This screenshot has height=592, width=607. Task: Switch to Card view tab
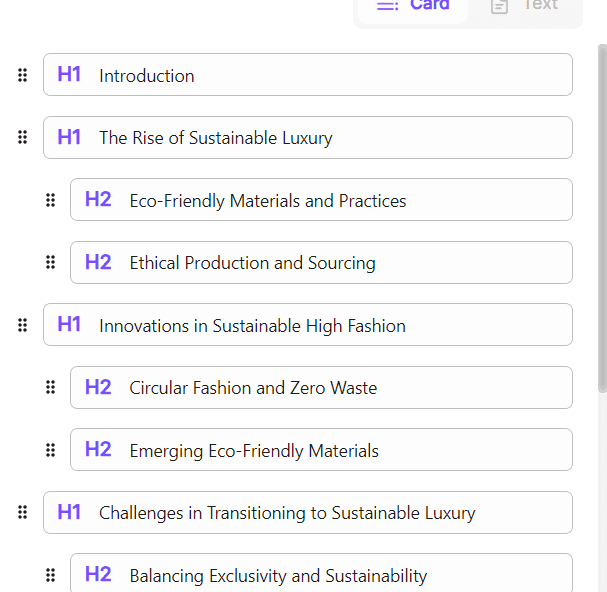pos(413,6)
